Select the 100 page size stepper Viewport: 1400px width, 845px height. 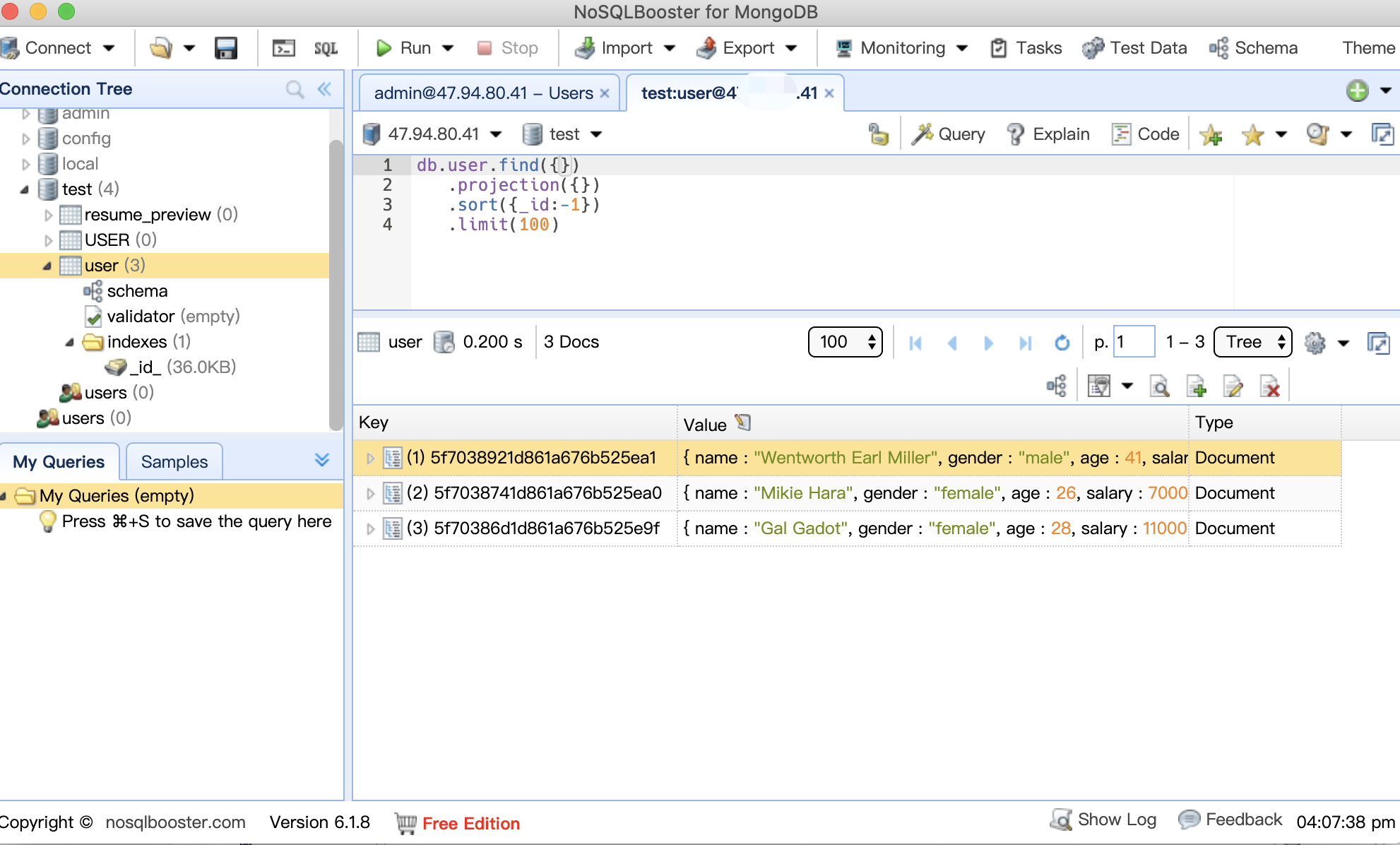click(846, 342)
